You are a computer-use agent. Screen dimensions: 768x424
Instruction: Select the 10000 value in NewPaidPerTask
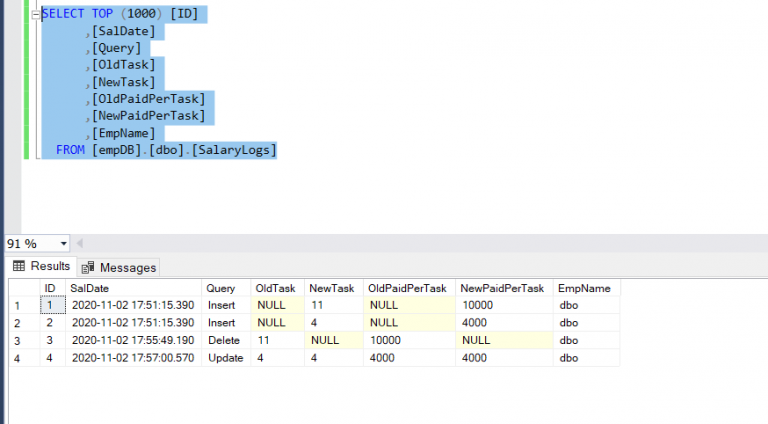click(x=479, y=305)
